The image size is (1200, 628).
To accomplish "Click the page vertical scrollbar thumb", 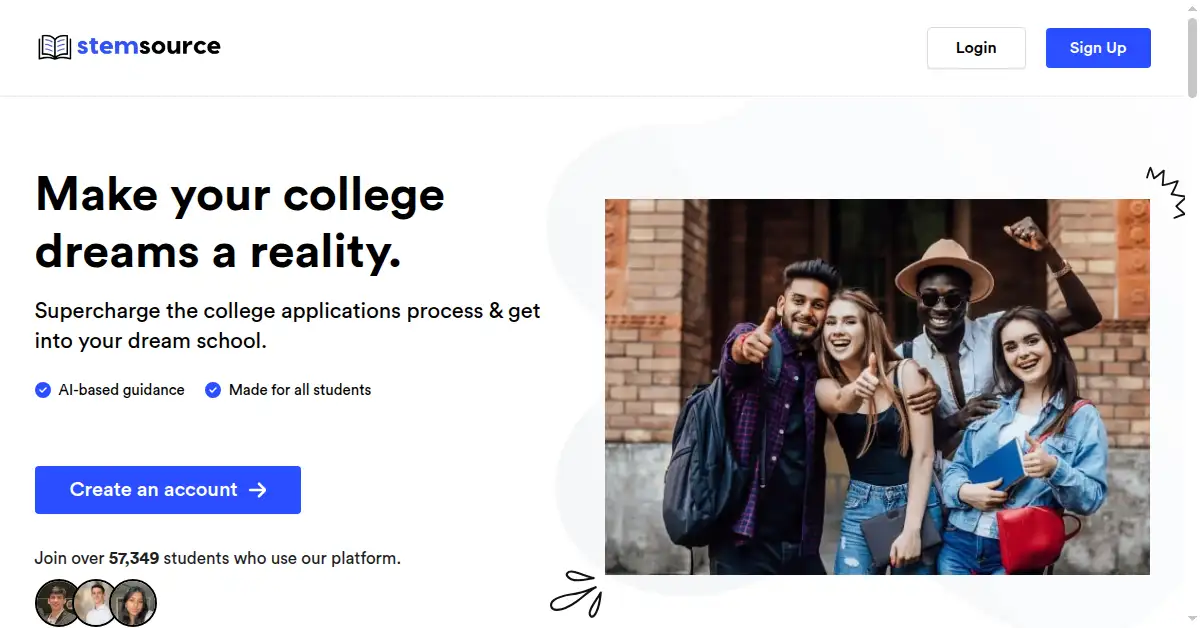I will 1192,50.
